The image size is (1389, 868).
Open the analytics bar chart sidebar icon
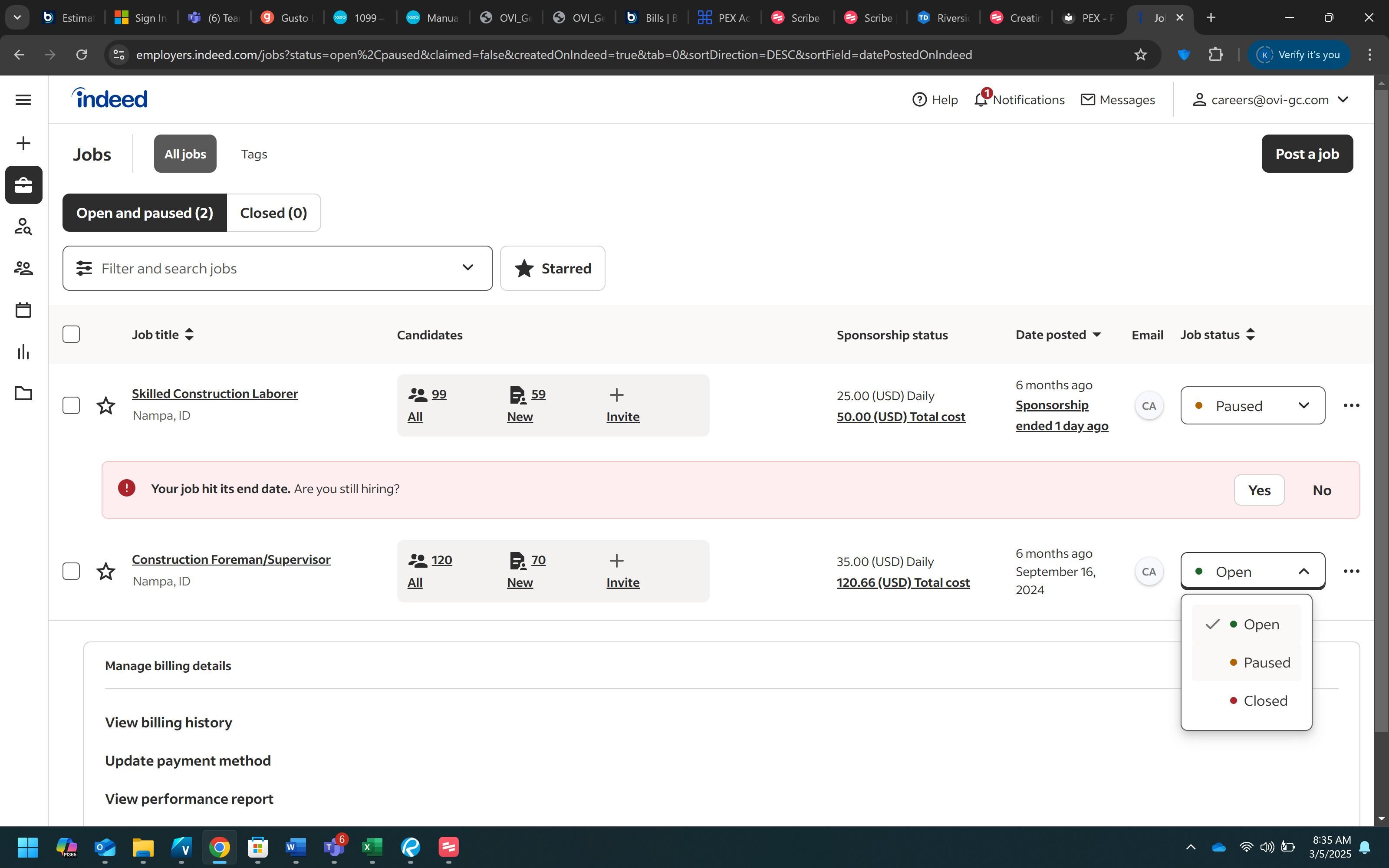click(x=23, y=352)
